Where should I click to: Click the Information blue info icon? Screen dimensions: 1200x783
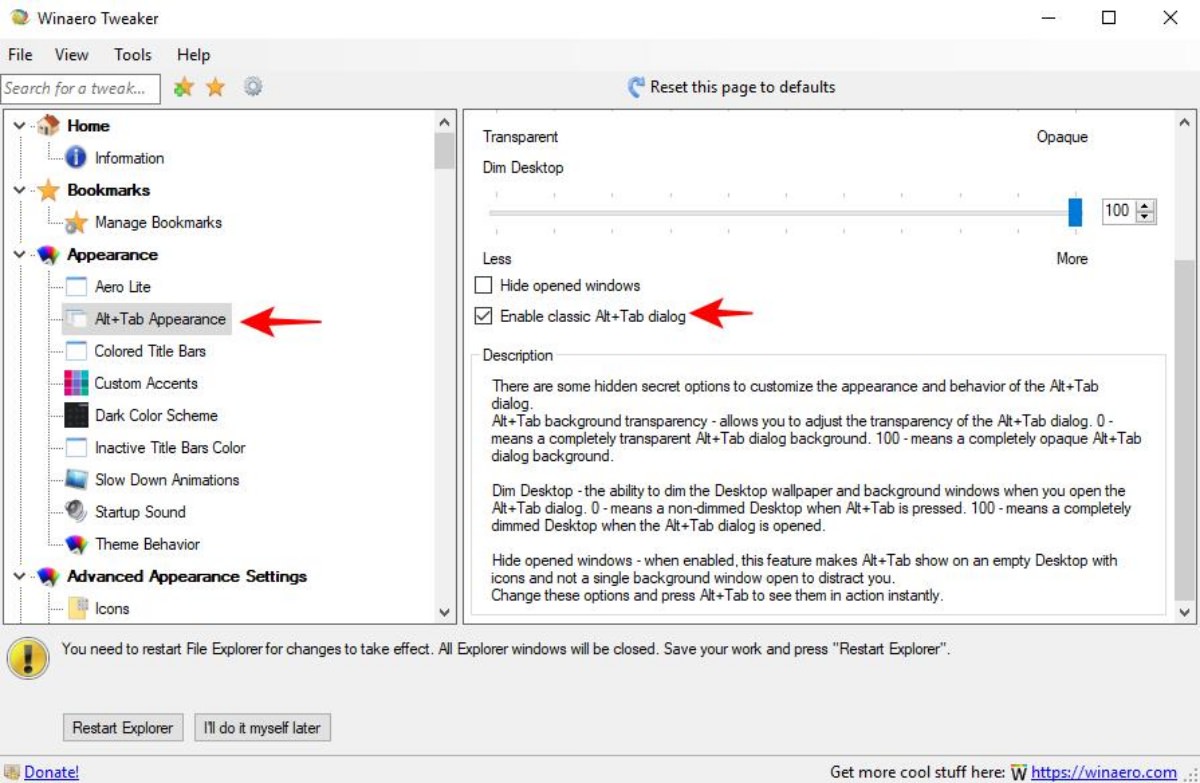point(76,158)
